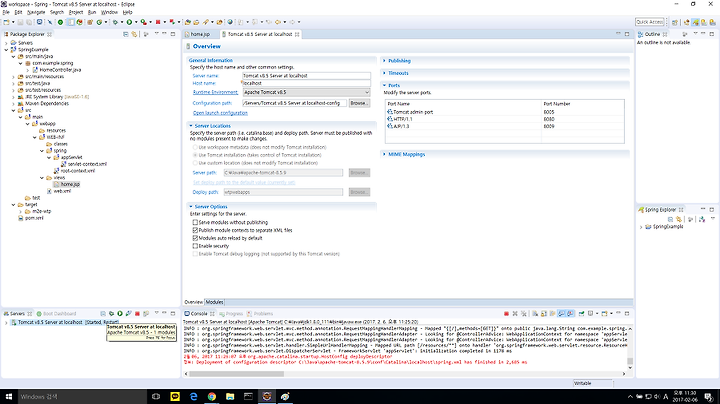Toggle Modules auto reload by default
Image resolution: width=720 pixels, height=404 pixels.
[x=195, y=238]
